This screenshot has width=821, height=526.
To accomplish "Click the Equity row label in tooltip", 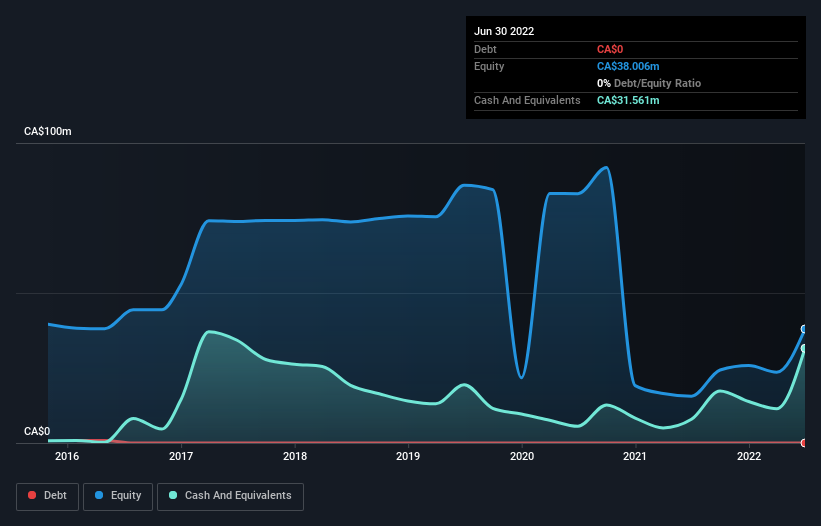I will coord(489,66).
